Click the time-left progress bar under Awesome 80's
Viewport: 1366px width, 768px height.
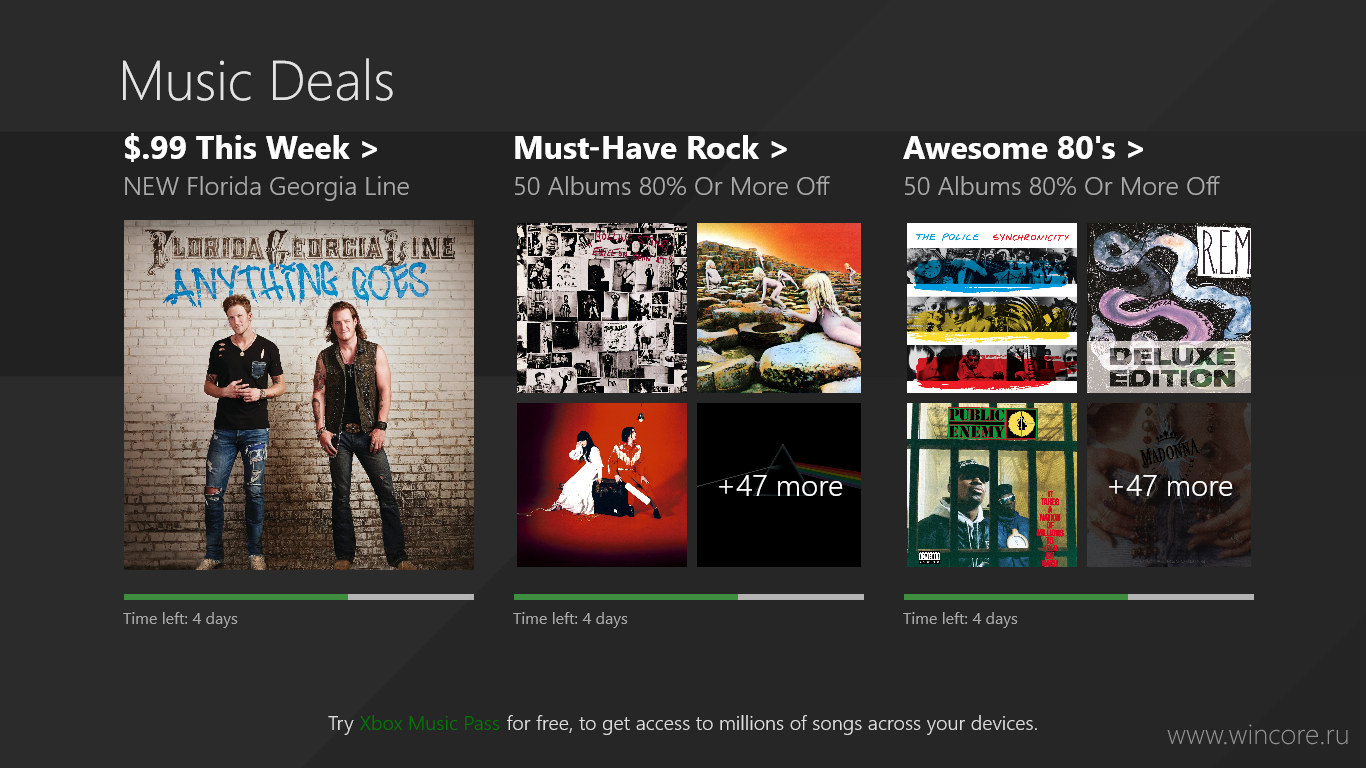[x=1079, y=597]
